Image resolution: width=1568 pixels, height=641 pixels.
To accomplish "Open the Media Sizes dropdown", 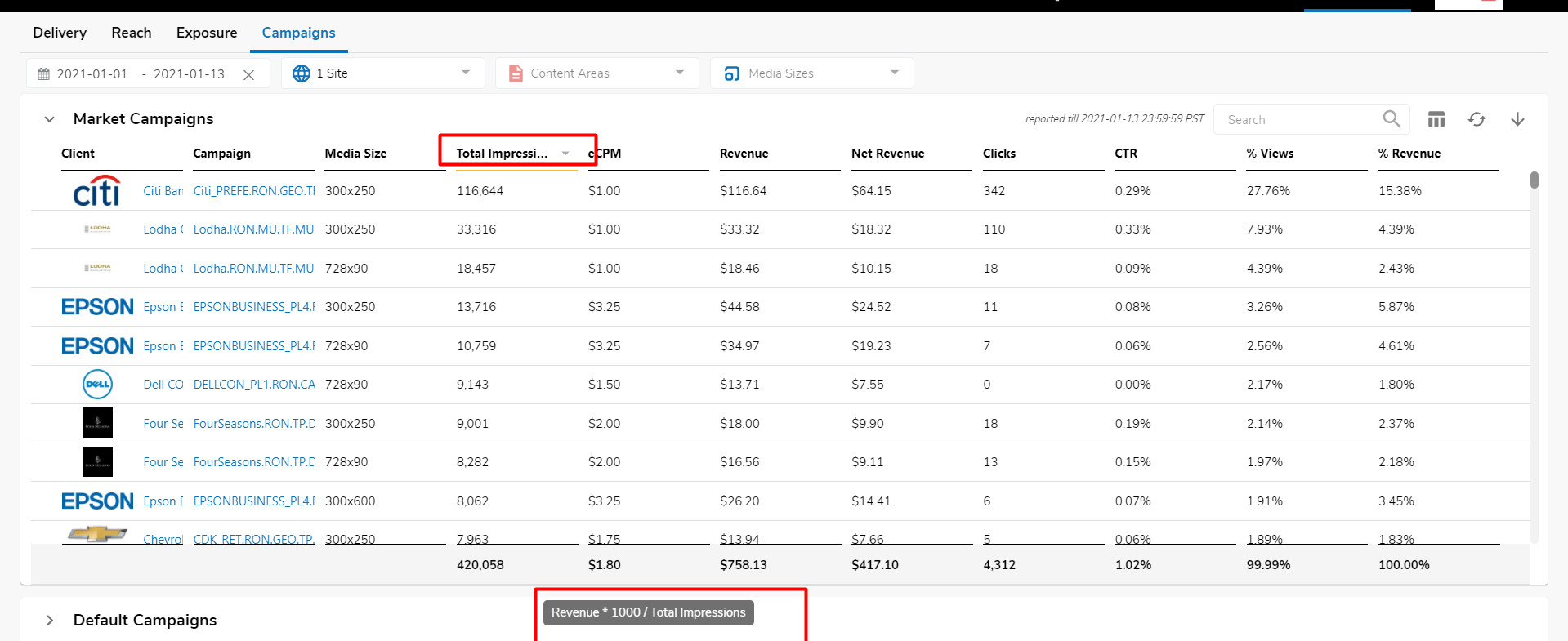I will pos(811,73).
